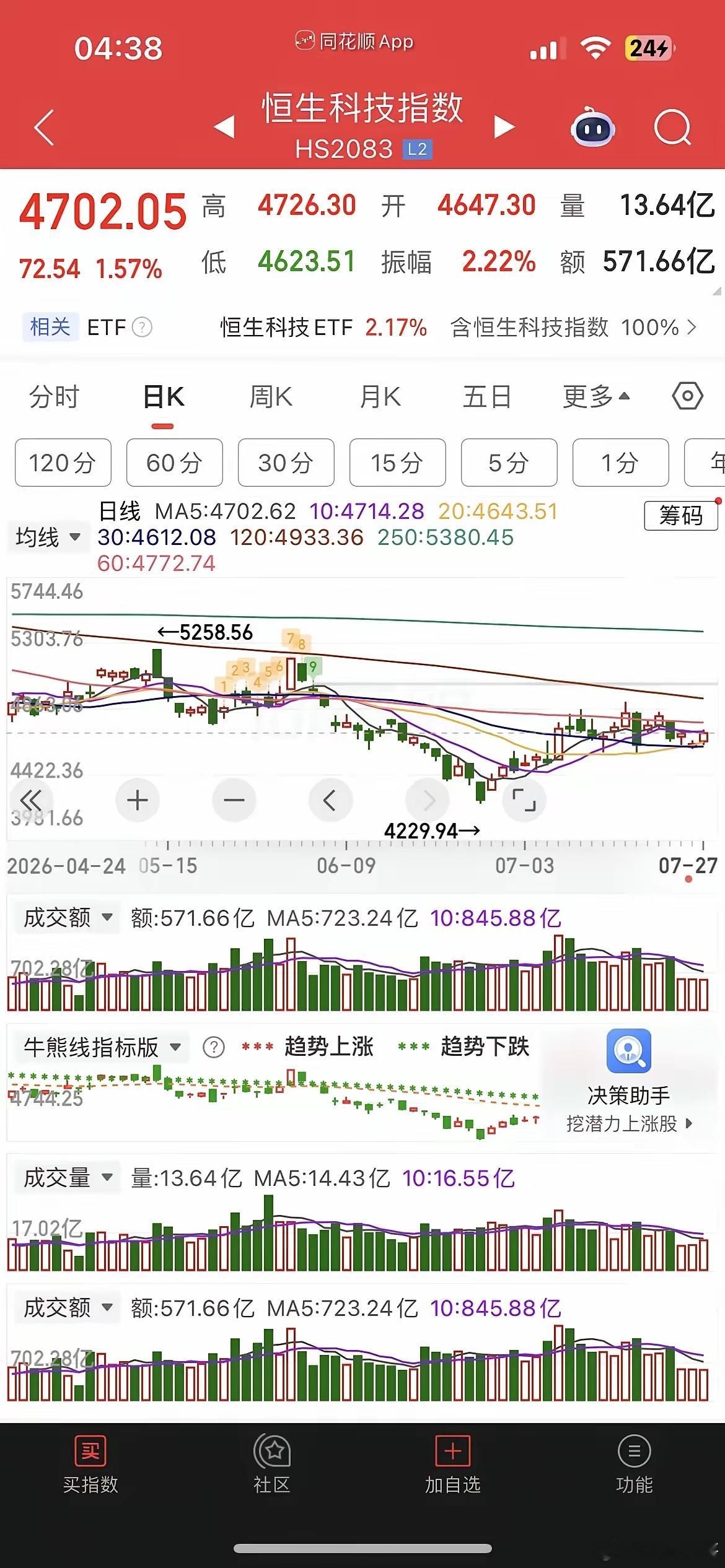The image size is (725, 1568).
Task: Expand the 均线 indicator dropdown
Action: tap(48, 536)
